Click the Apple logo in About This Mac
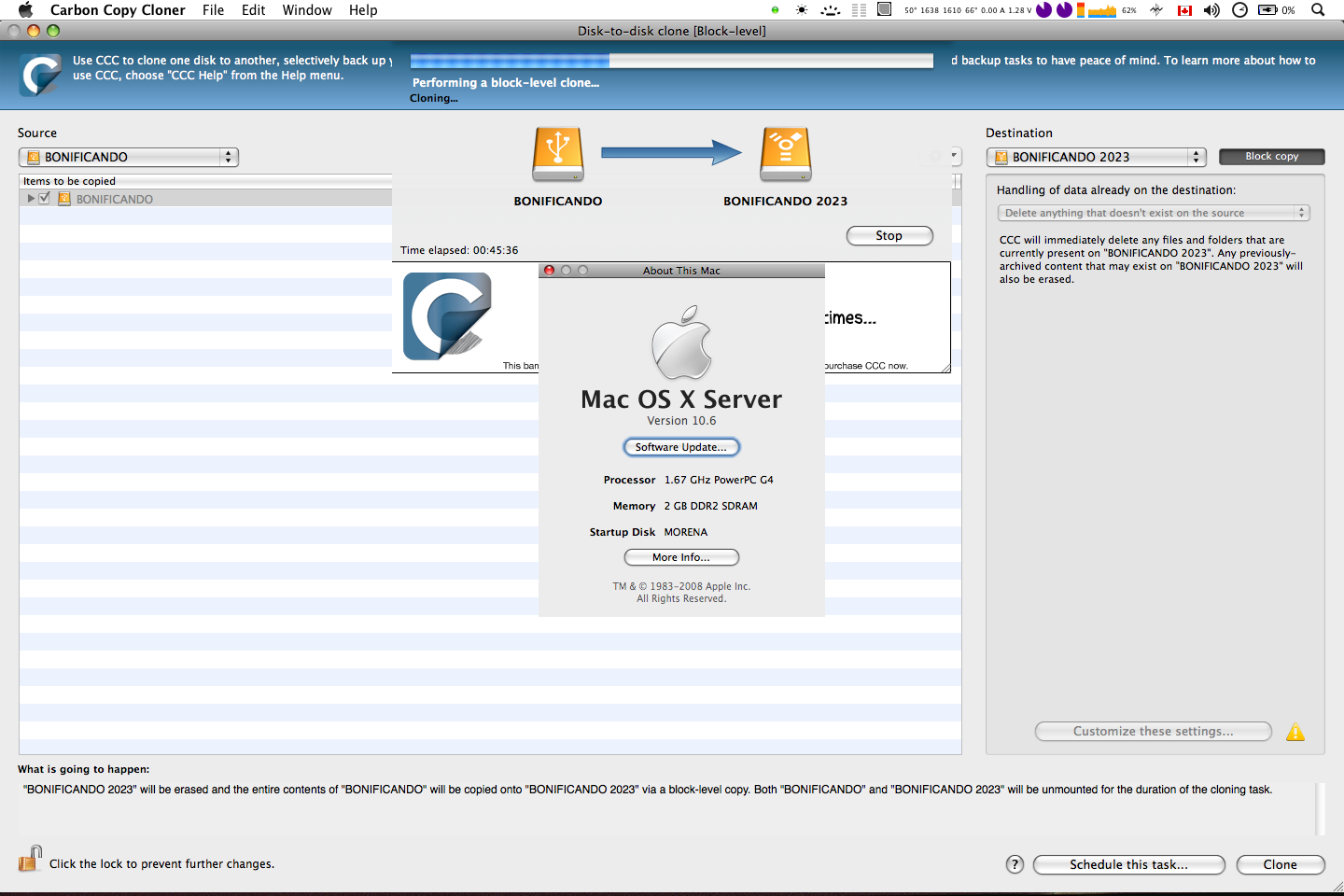 coord(681,342)
